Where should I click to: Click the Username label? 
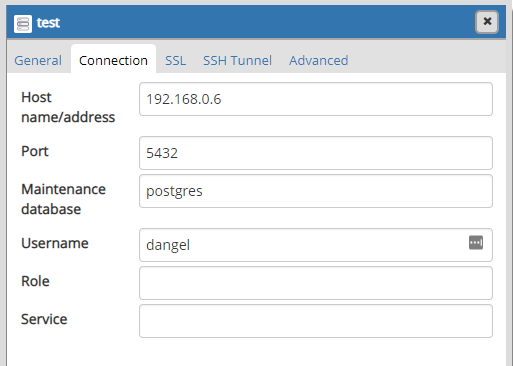click(x=55, y=243)
